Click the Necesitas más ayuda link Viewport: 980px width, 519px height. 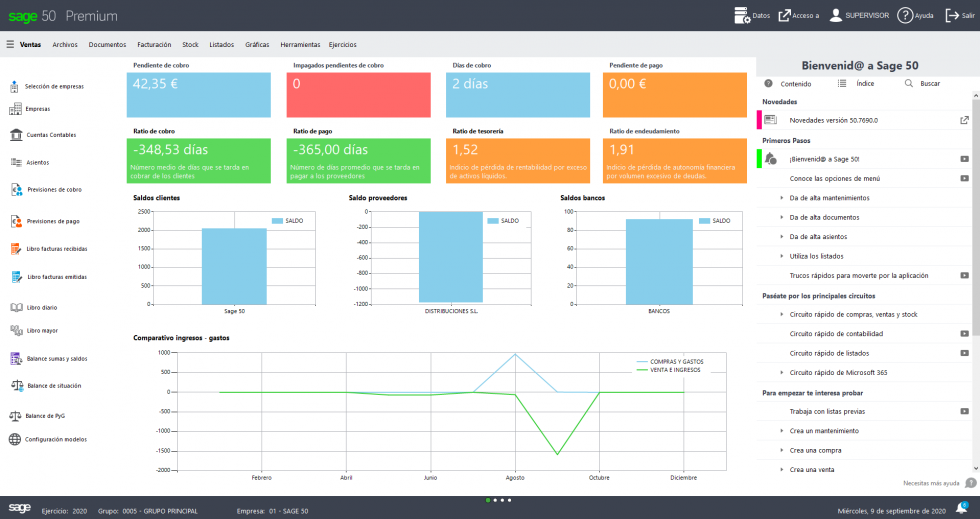pyautogui.click(x=931, y=483)
